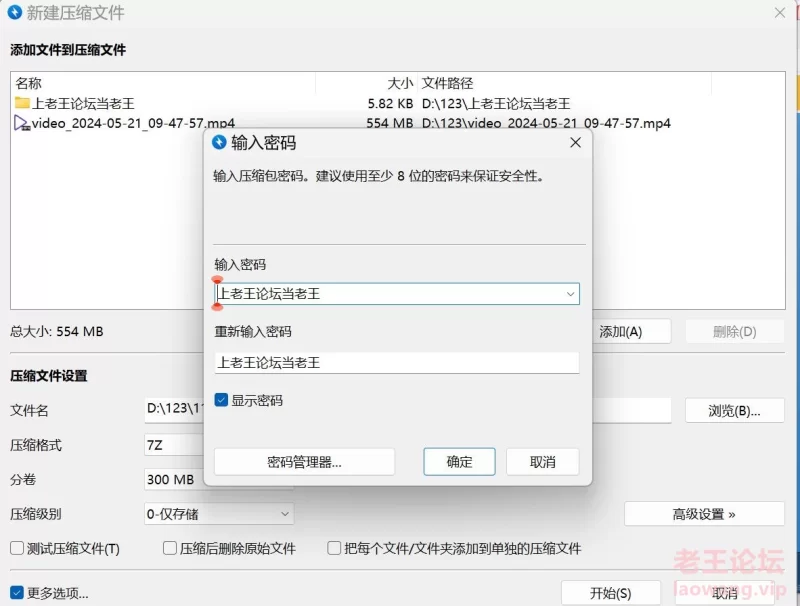800x606 pixels.
Task: Uncheck the 显示密码 checkbox
Action: pos(221,400)
